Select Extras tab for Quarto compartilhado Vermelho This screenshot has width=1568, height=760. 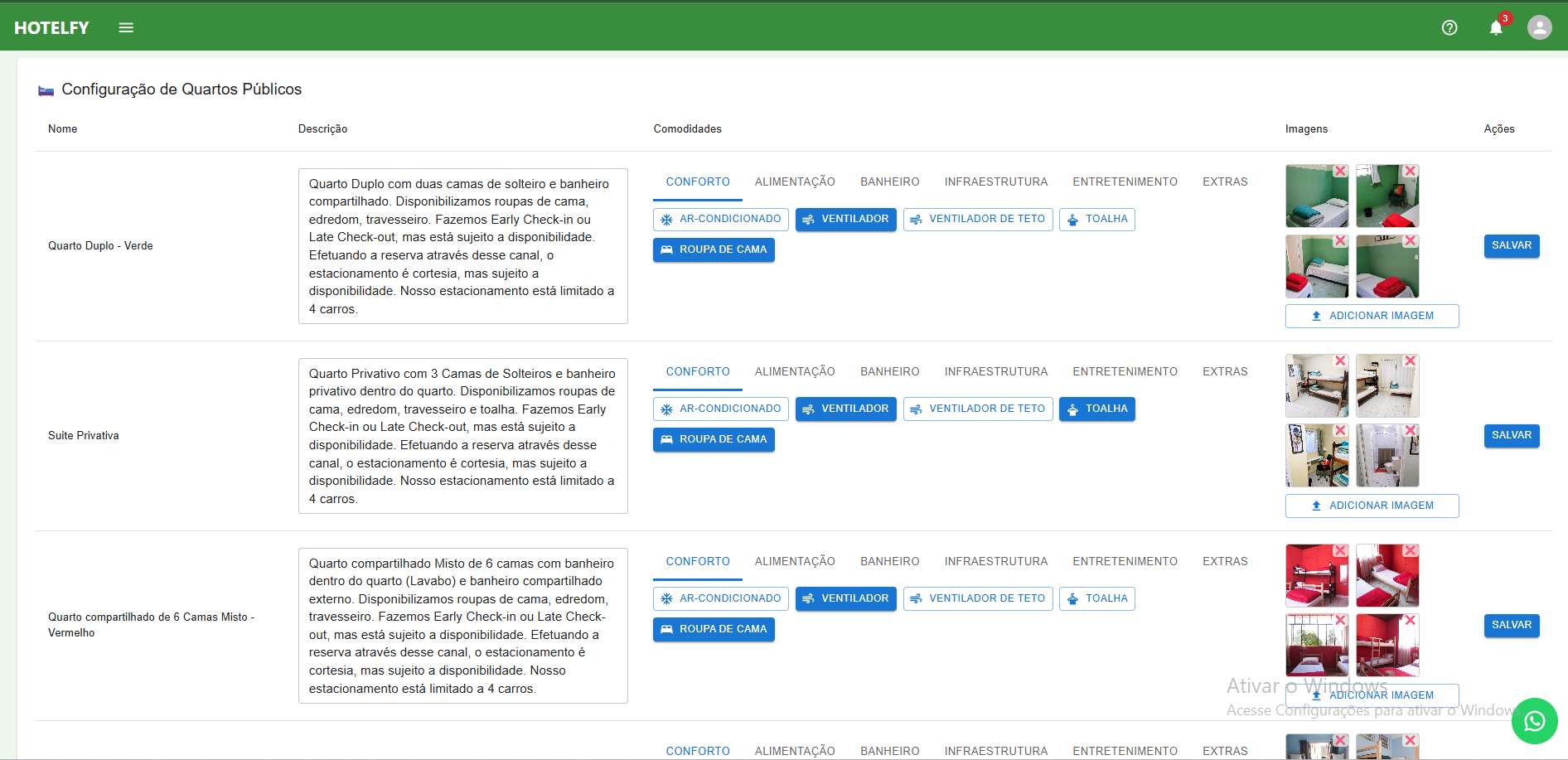pyautogui.click(x=1225, y=562)
